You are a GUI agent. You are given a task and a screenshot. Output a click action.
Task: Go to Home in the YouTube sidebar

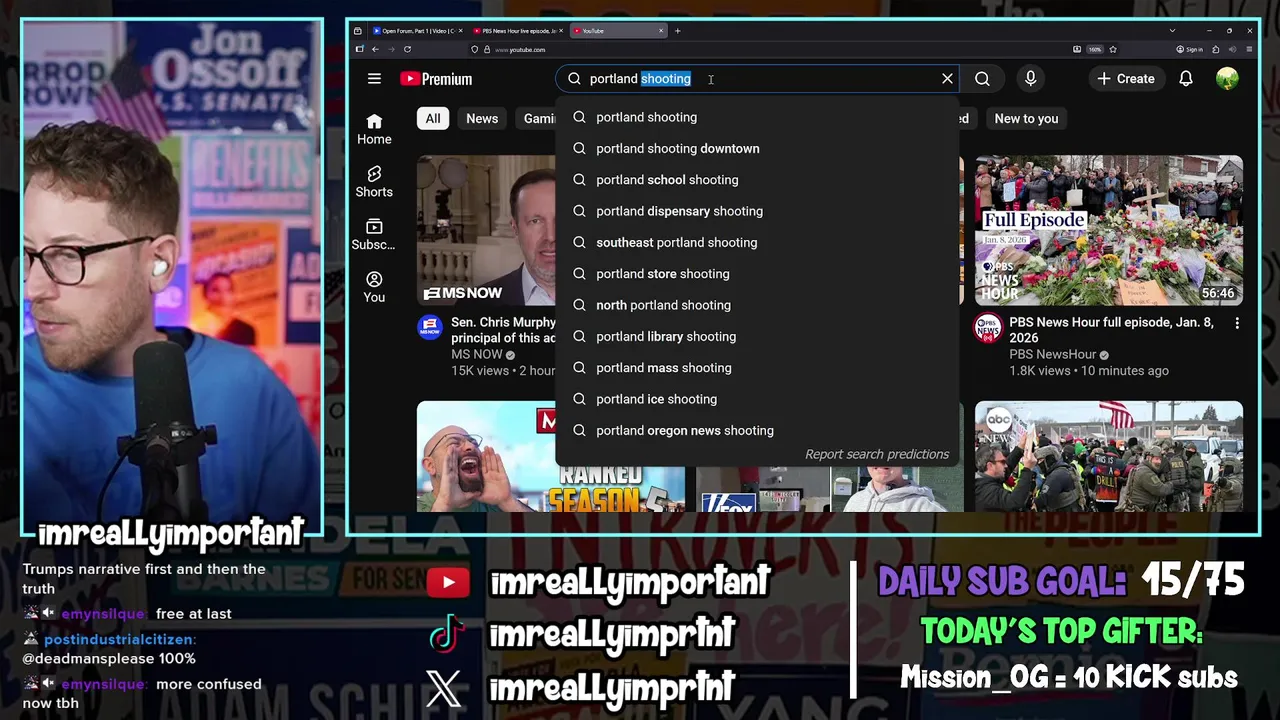coord(374,129)
